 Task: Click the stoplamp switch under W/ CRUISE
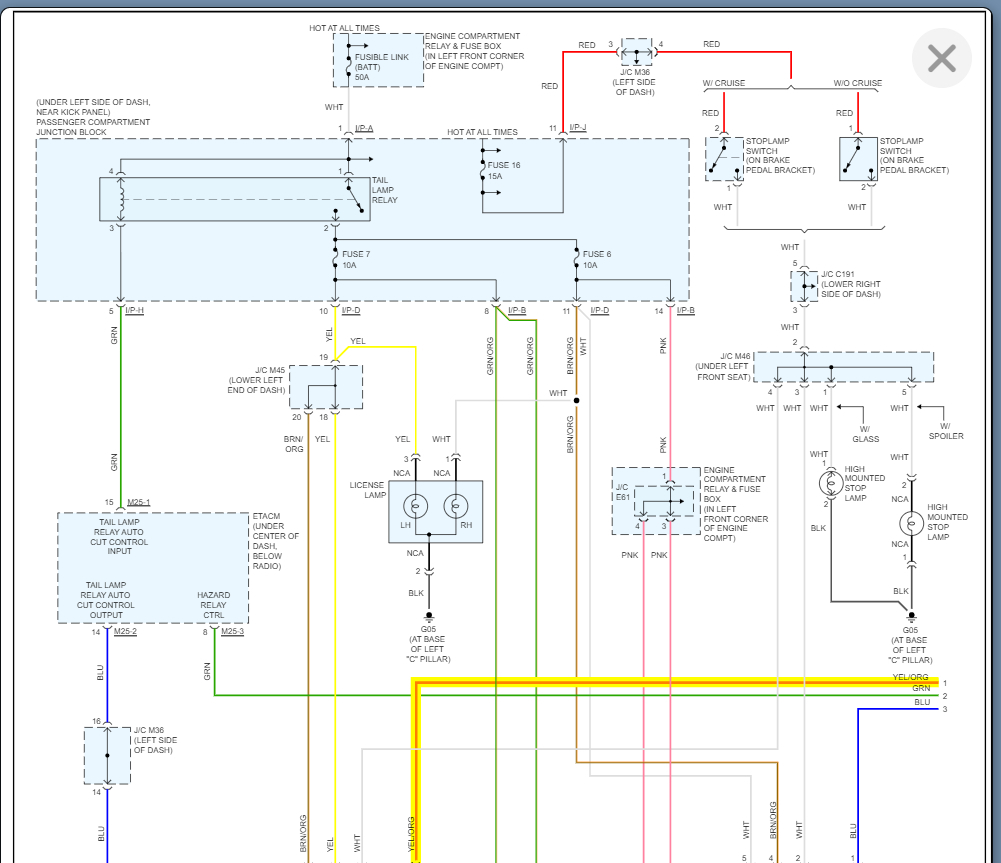point(722,157)
